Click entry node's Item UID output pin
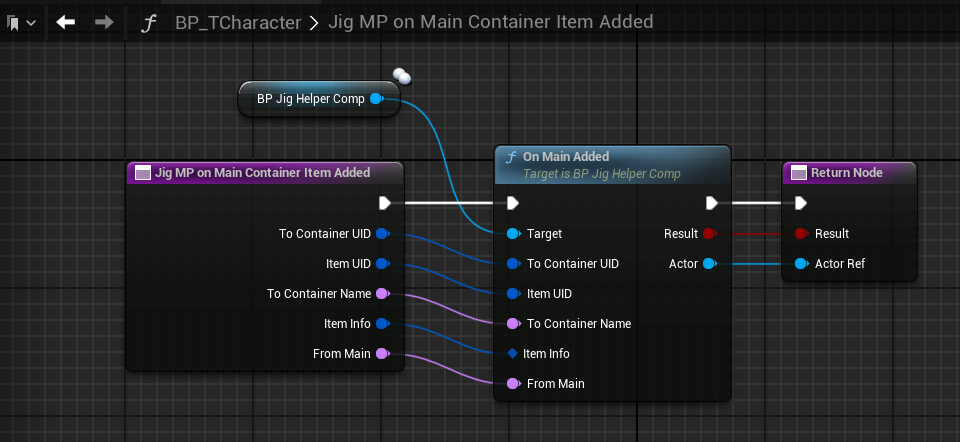This screenshot has width=960, height=442. tap(383, 263)
